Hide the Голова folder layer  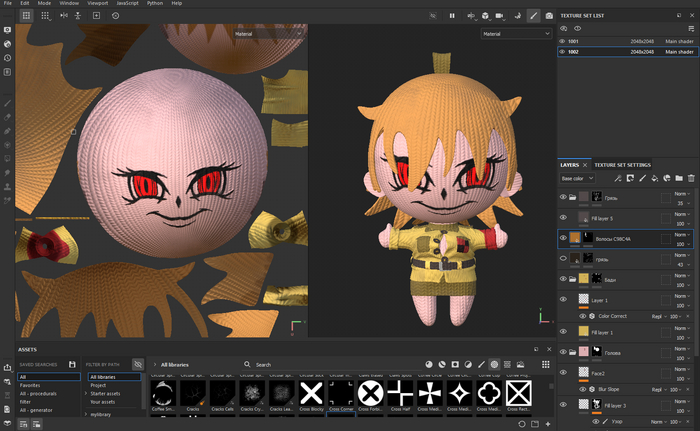point(563,352)
